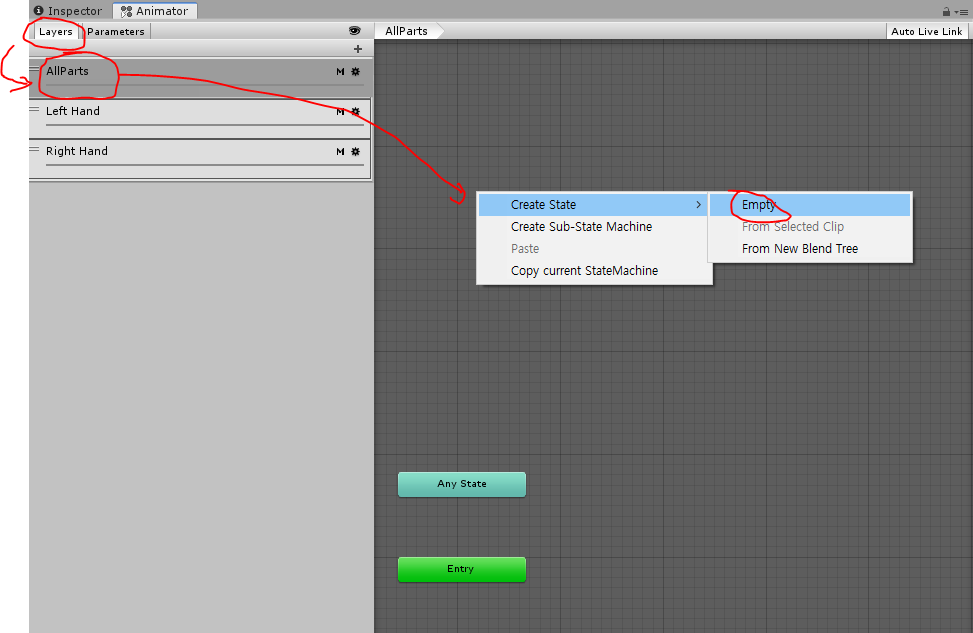The image size is (973, 633).
Task: Open the Layers tab
Action: (56, 32)
